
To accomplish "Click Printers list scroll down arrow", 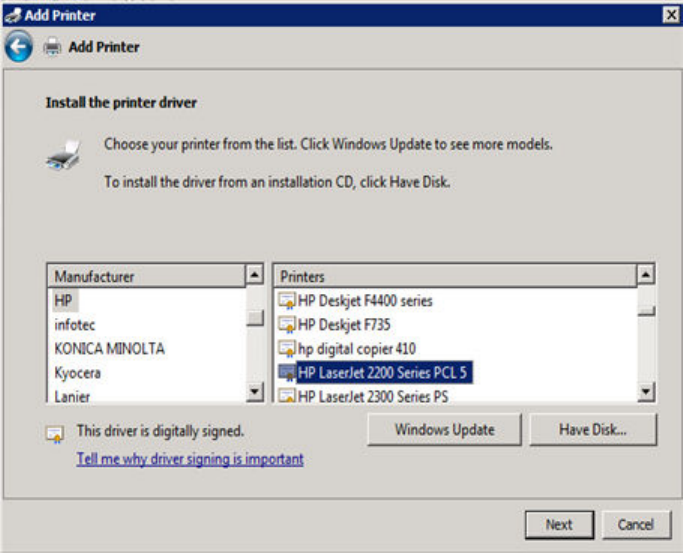I will (646, 391).
